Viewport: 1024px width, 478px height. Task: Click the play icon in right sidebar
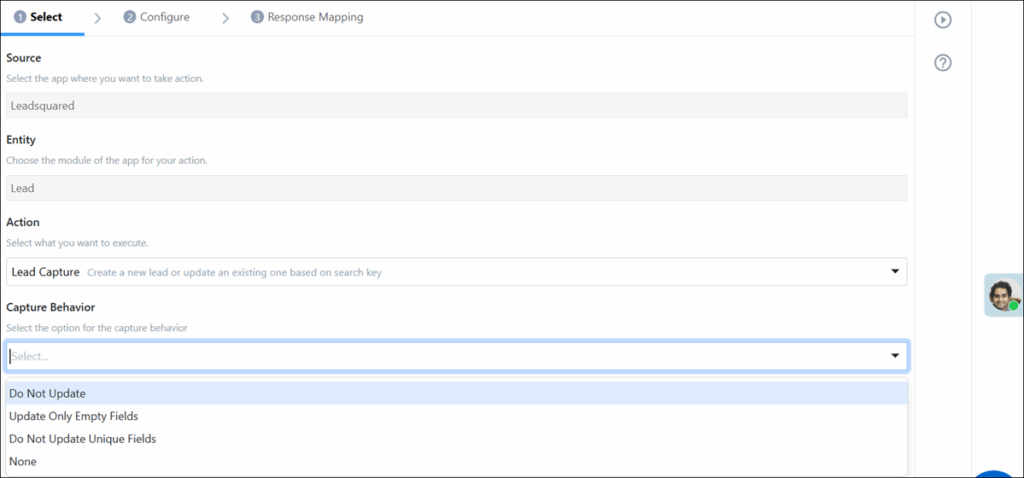point(942,20)
